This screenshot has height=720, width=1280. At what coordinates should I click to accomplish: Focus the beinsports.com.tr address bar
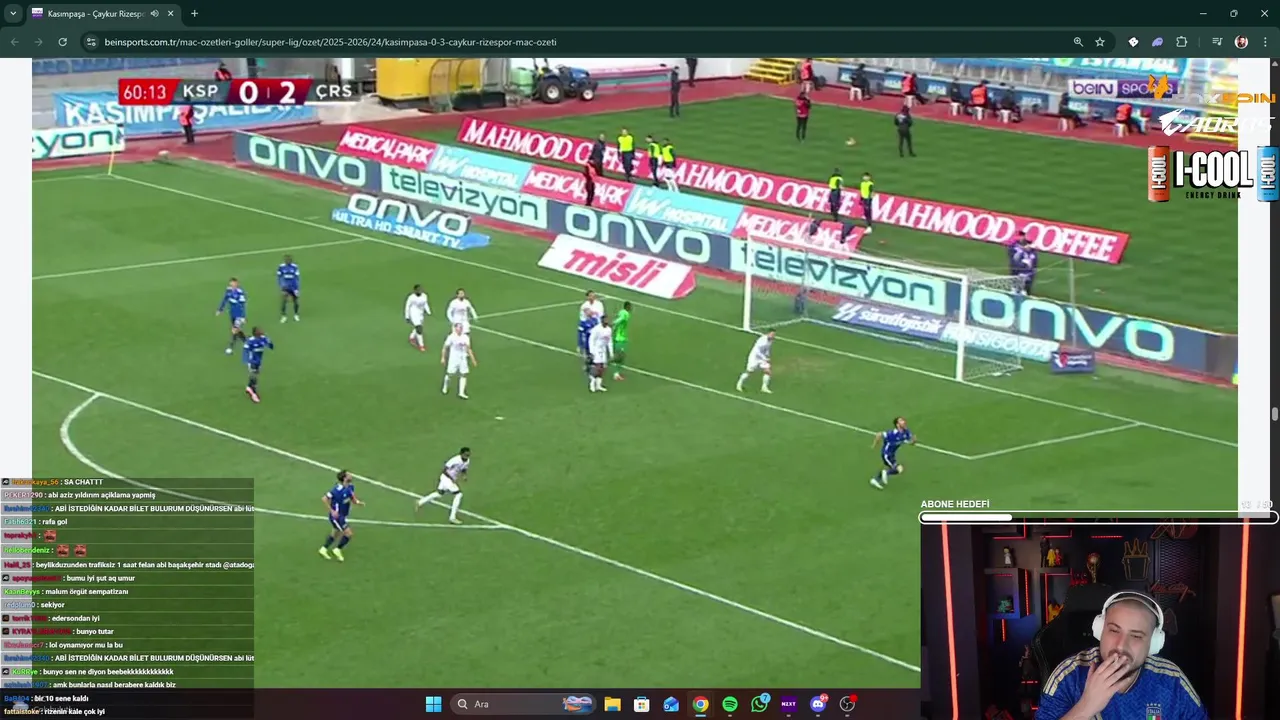(580, 42)
